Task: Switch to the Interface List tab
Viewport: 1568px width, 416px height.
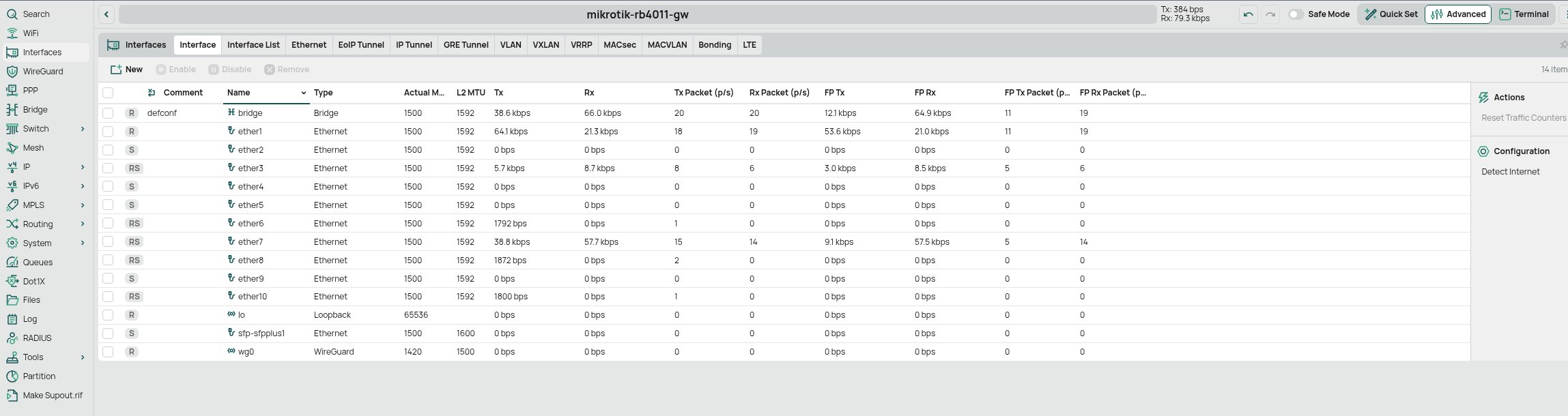Action: click(253, 45)
